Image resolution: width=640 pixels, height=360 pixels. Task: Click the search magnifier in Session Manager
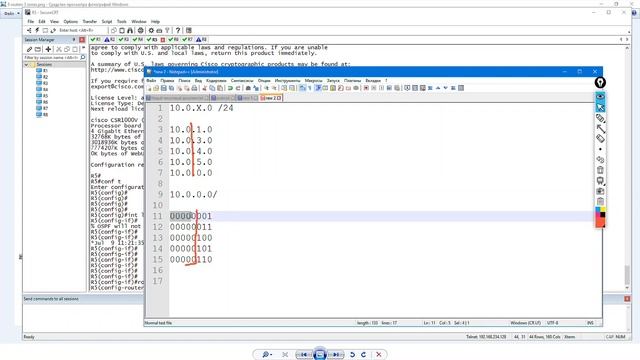(x=83, y=58)
